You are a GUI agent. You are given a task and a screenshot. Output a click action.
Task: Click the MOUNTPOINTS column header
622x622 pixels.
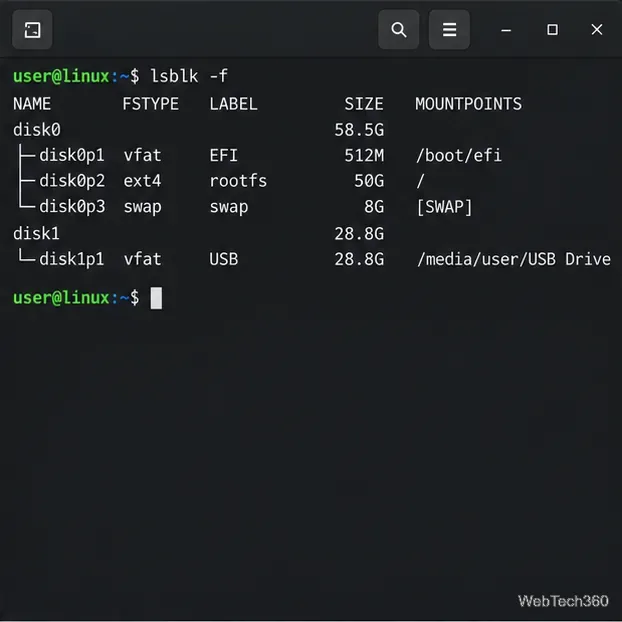tap(468, 104)
